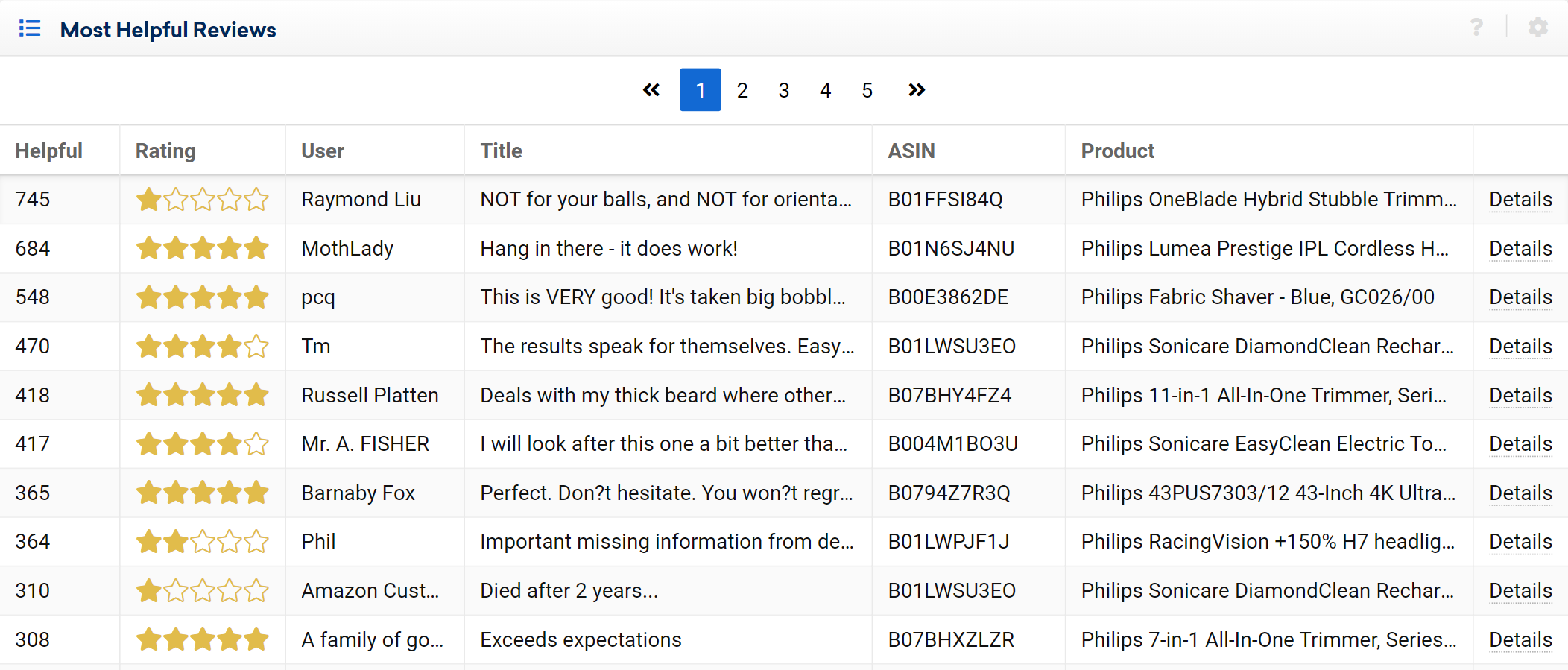Click title 'Died after 2 years...'
Screen dimensions: 1568x670
click(x=569, y=591)
